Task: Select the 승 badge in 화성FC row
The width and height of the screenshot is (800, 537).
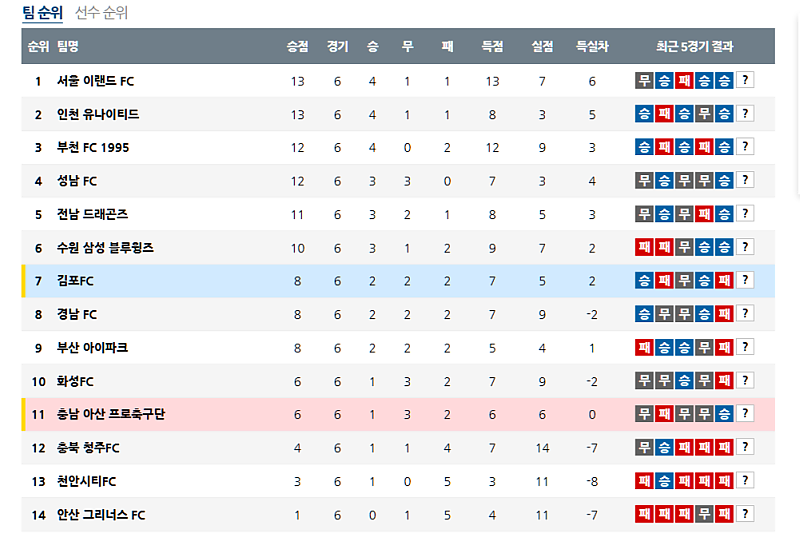Action: tap(684, 381)
